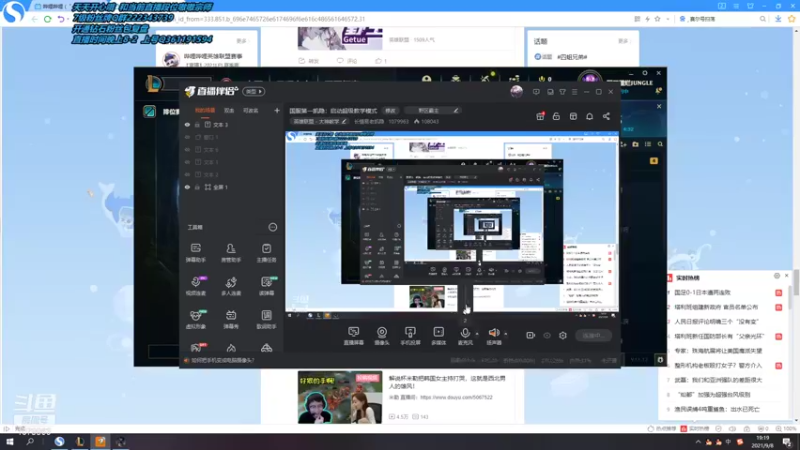800x450 pixels.
Task: Click the stop streaming button
Action: coord(593,335)
